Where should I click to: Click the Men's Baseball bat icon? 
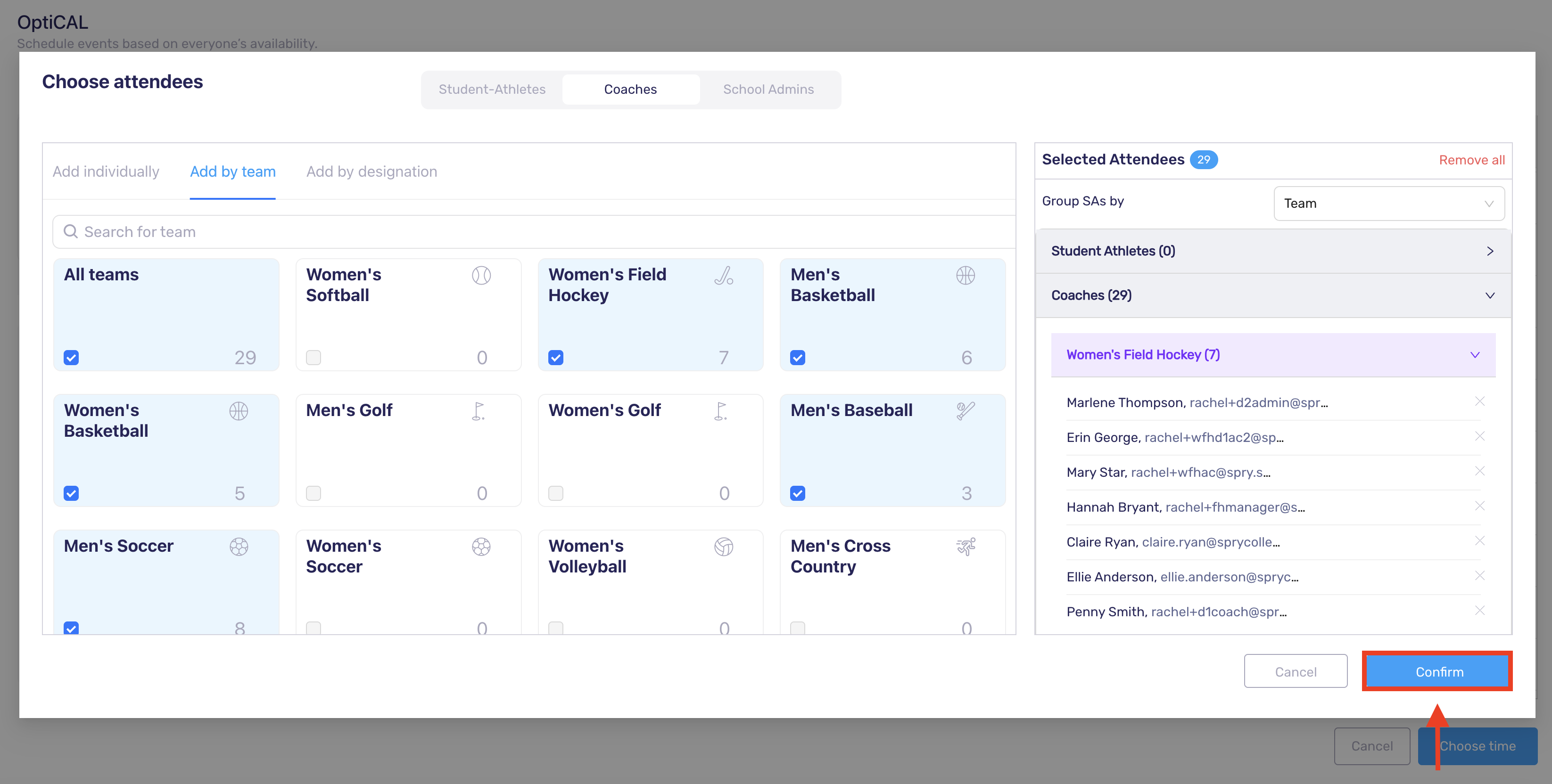tap(965, 411)
